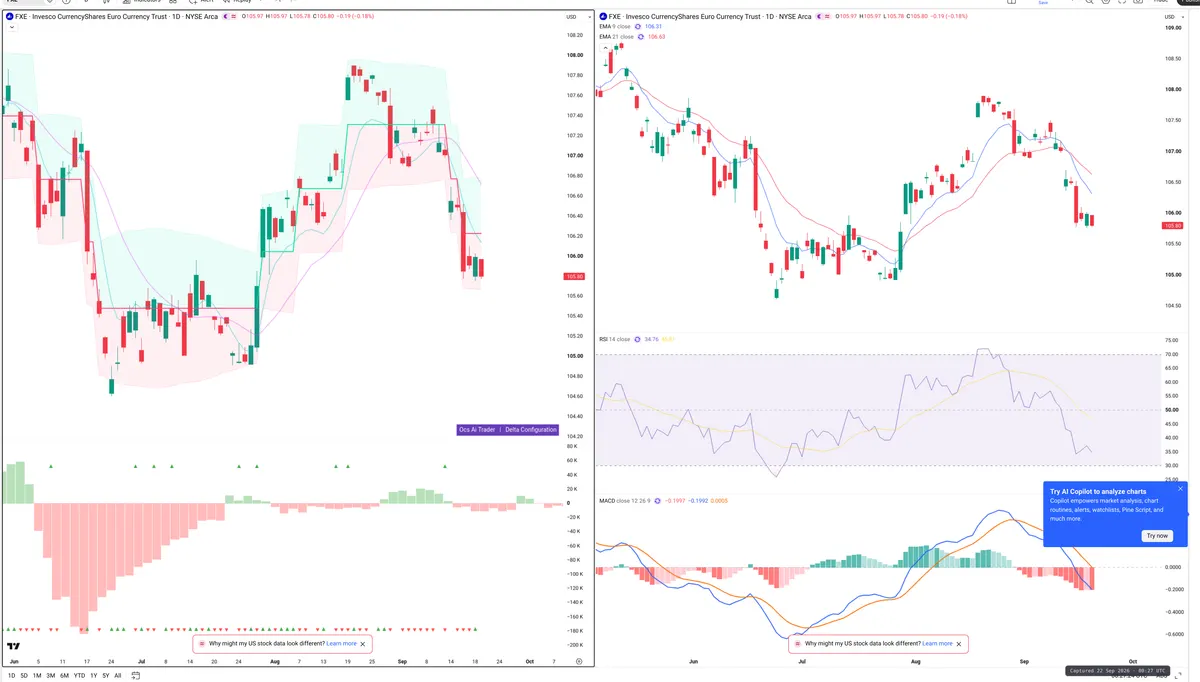1200x682 pixels.
Task: Open the Delta Configuration button
Action: click(531, 430)
